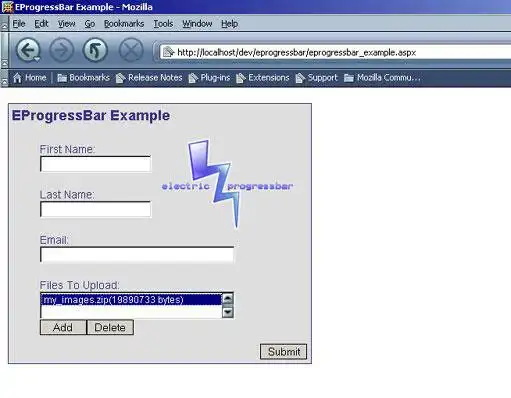Click the Mozilla window title icon
511x398 pixels.
point(7,7)
